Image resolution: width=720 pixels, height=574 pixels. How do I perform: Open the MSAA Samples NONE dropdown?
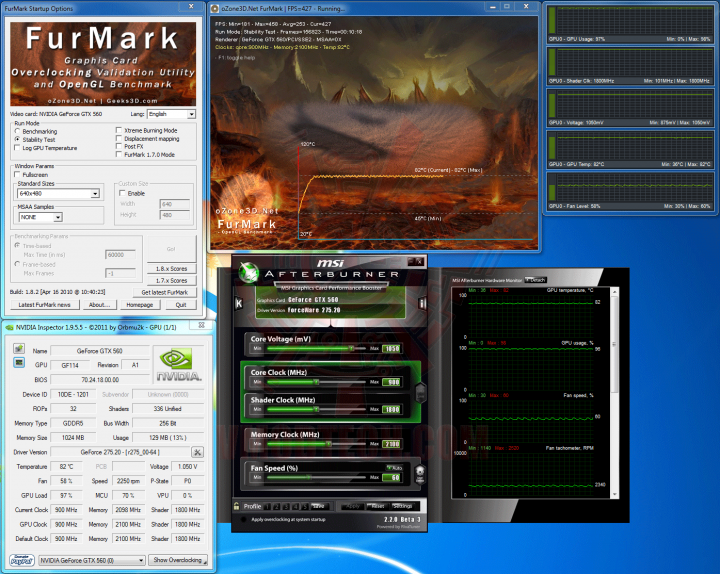coord(40,217)
